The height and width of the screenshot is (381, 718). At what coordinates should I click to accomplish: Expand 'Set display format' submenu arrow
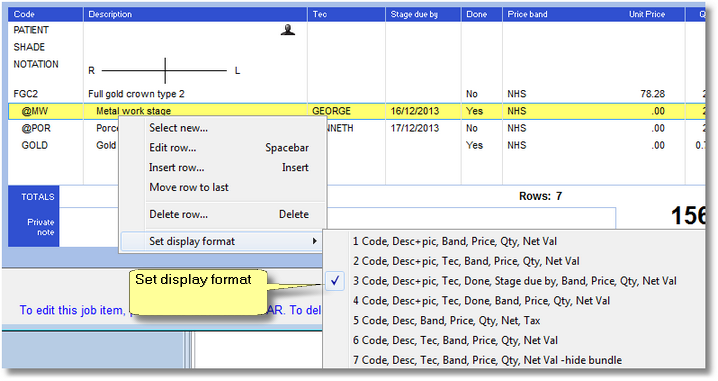314,241
